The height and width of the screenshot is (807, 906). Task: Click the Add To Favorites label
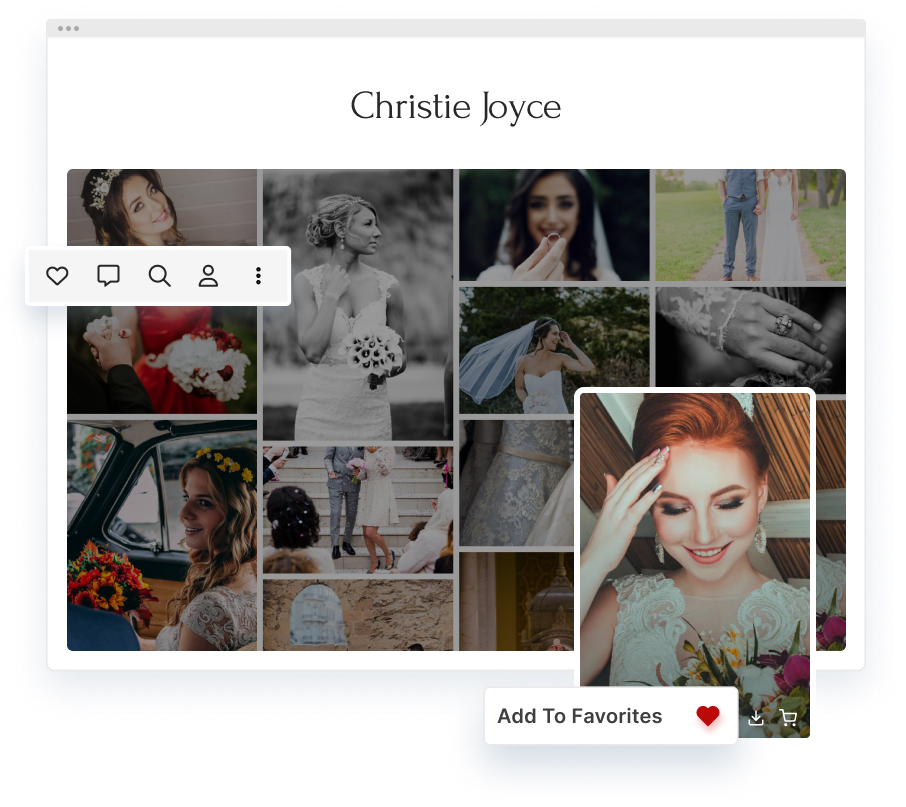click(579, 716)
